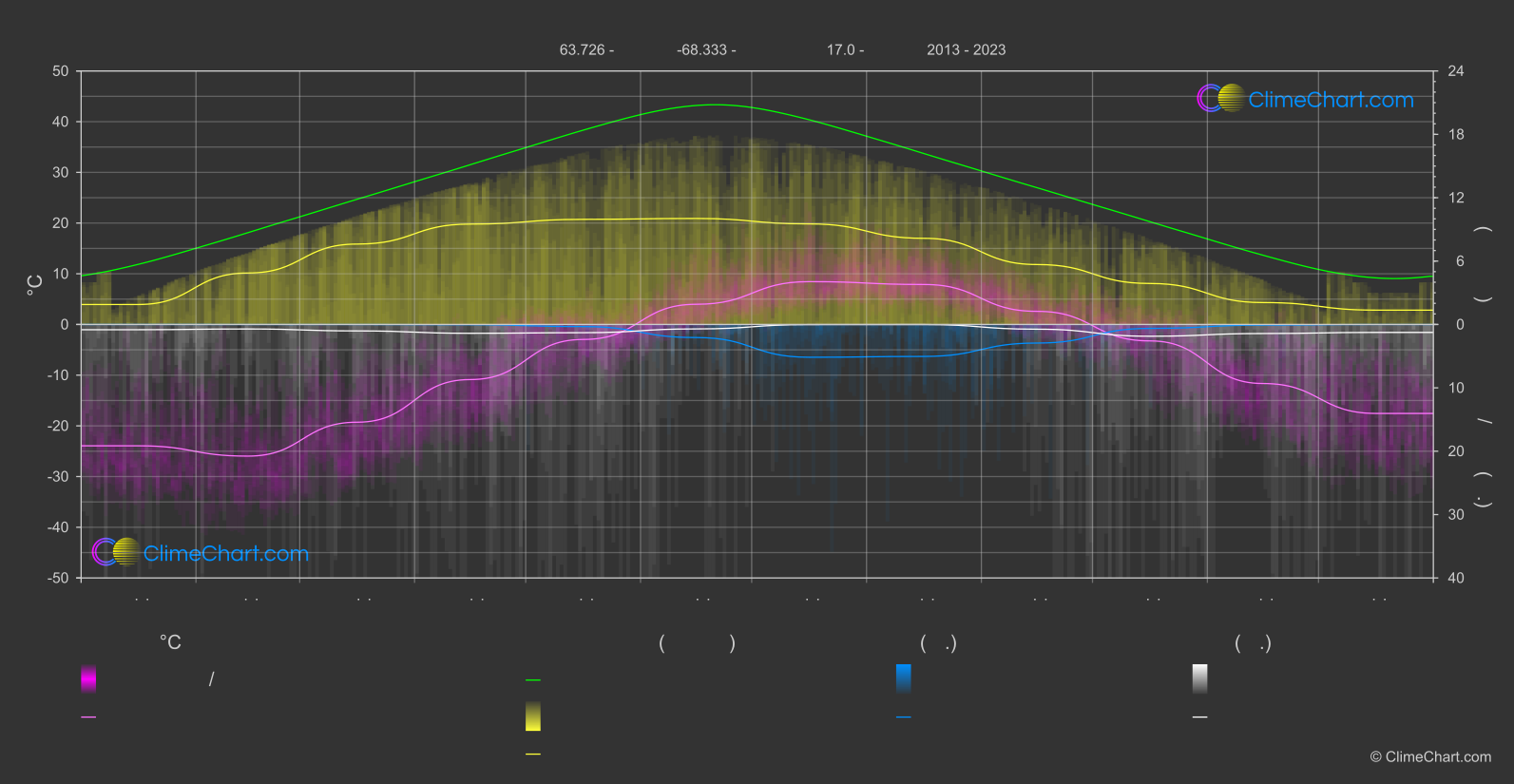The height and width of the screenshot is (784, 1514).
Task: Click the green line legend marker
Action: (533, 680)
